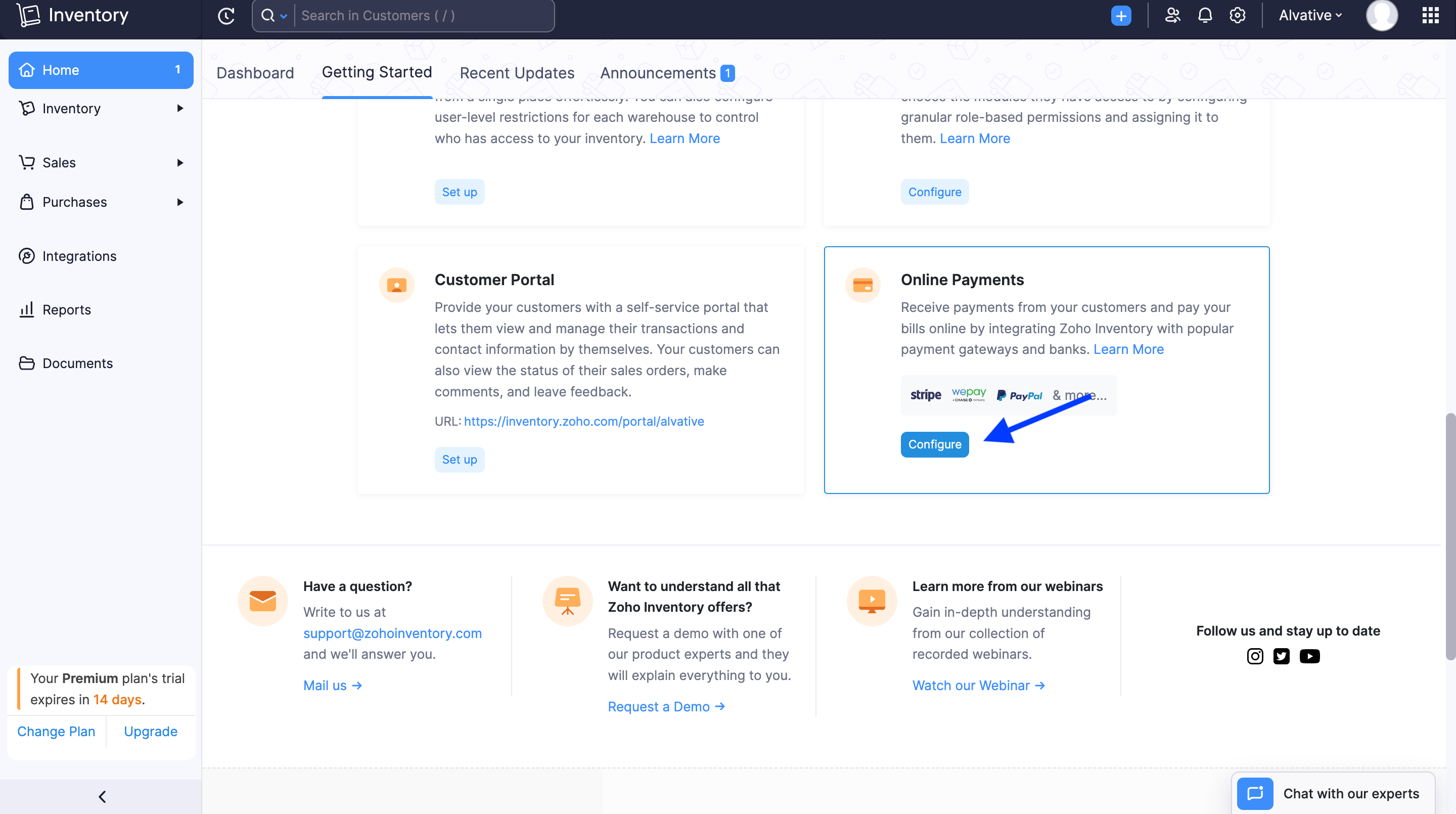
Task: Click the PayPal logo
Action: pyautogui.click(x=1019, y=396)
